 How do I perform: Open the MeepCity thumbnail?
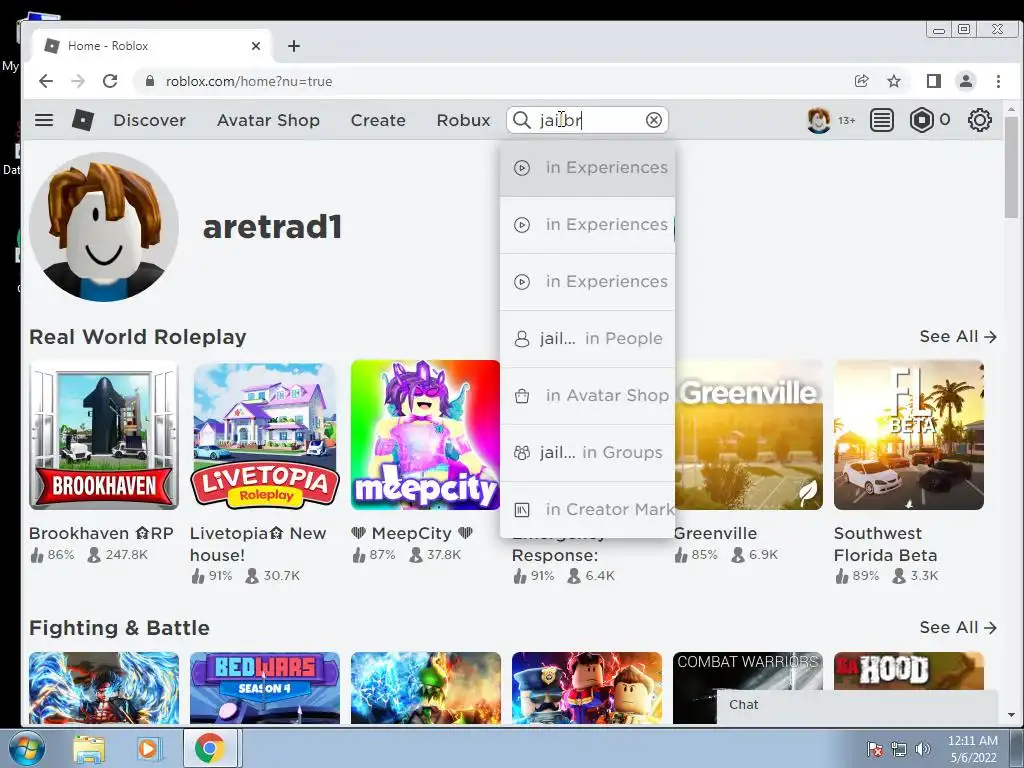click(x=425, y=435)
